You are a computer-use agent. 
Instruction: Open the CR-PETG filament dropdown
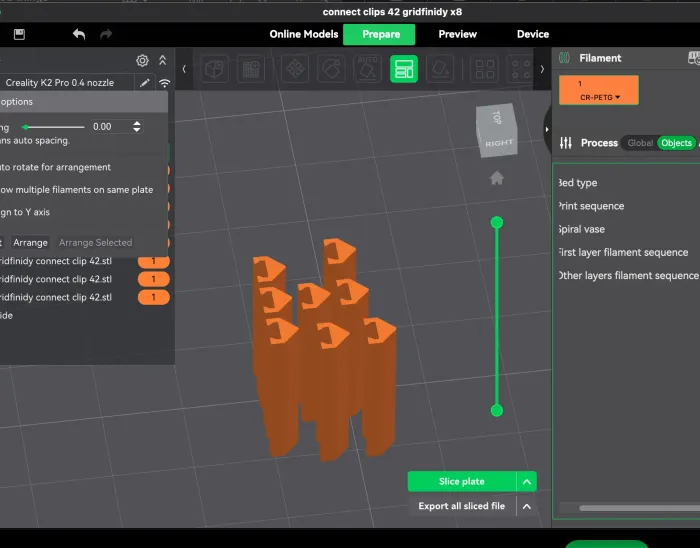pyautogui.click(x=600, y=97)
